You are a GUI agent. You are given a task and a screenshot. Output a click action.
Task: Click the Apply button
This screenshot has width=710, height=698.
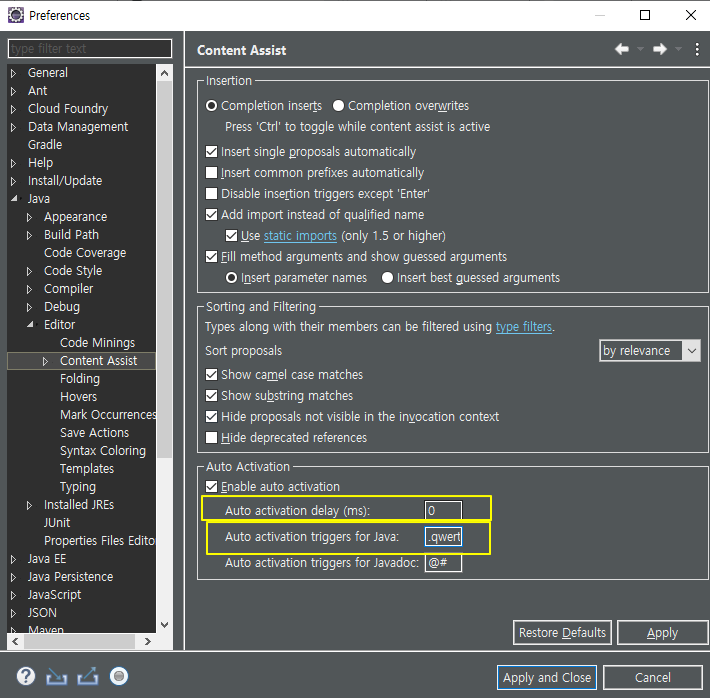[662, 632]
